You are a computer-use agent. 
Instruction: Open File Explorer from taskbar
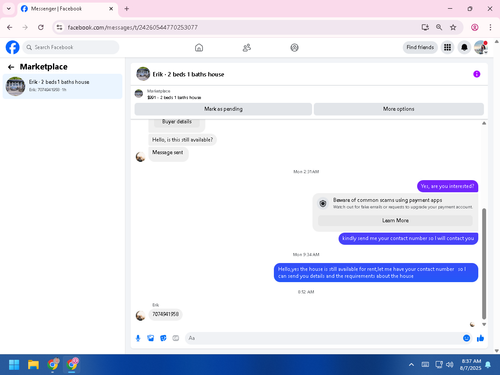(x=33, y=365)
